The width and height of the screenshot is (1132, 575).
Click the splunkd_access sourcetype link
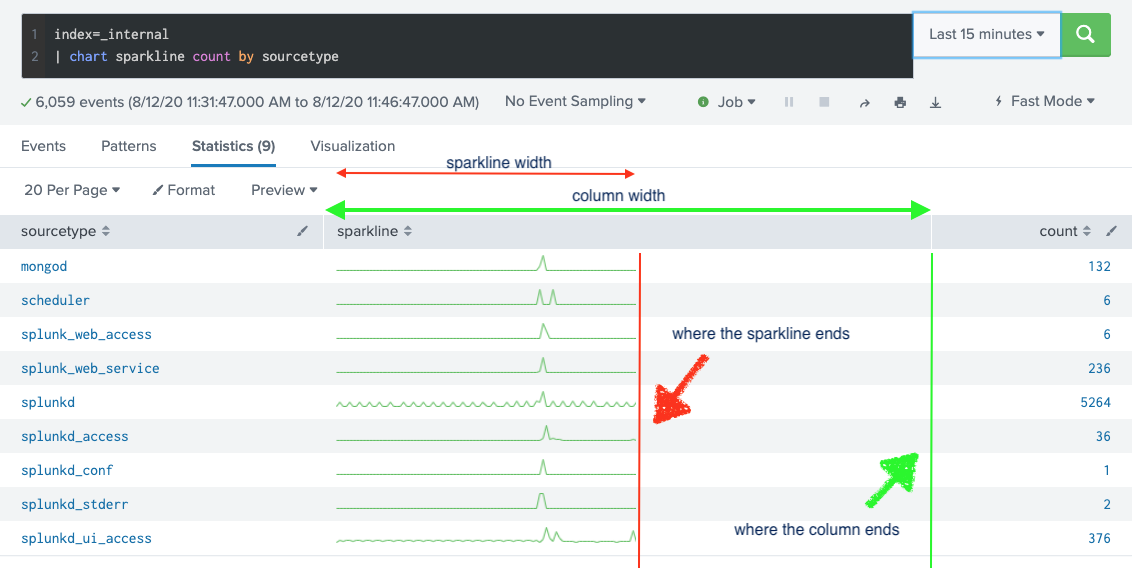coord(74,437)
